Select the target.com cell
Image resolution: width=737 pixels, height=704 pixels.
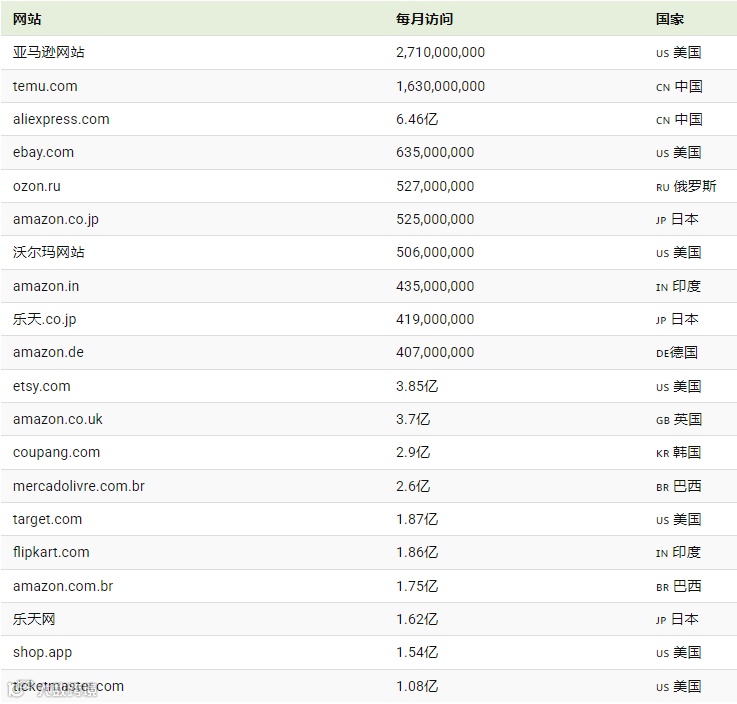pyautogui.click(x=47, y=519)
